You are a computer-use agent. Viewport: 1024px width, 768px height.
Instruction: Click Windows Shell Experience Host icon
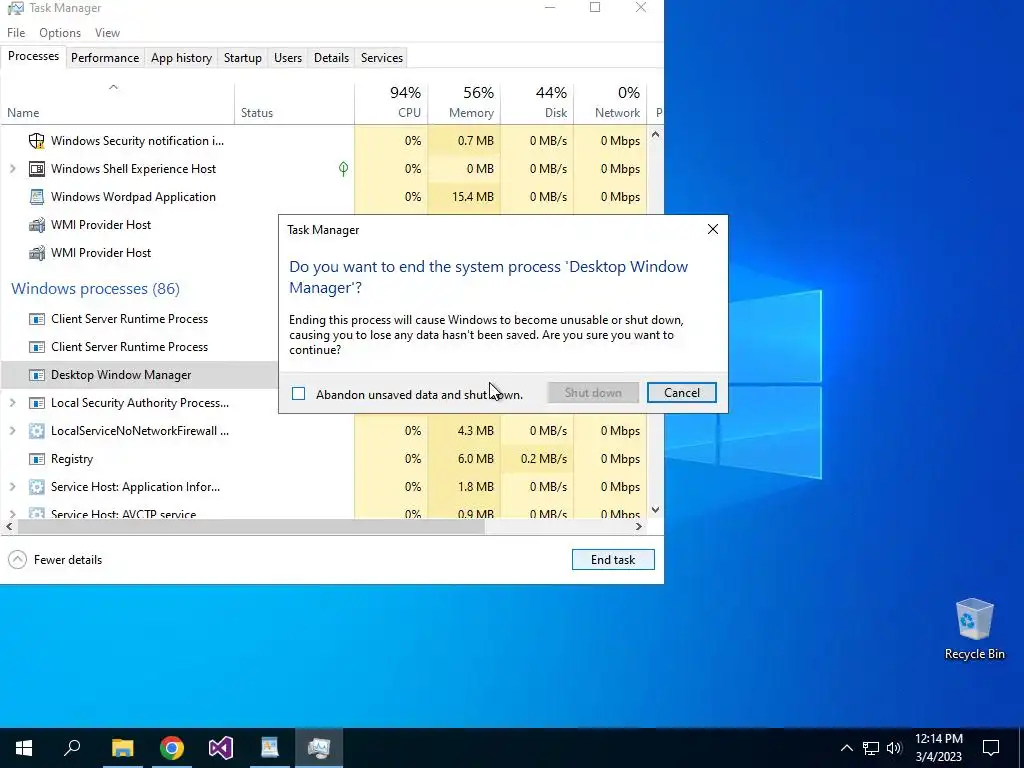pos(37,169)
